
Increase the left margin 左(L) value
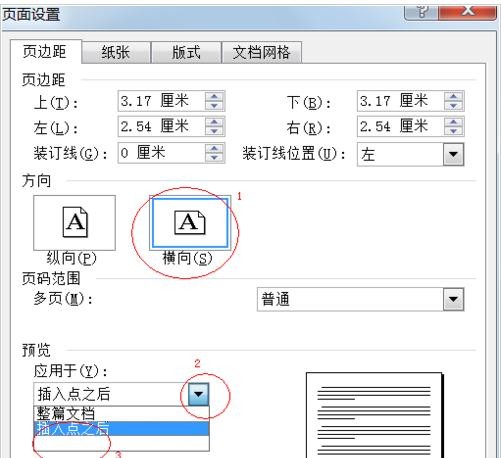[214, 122]
